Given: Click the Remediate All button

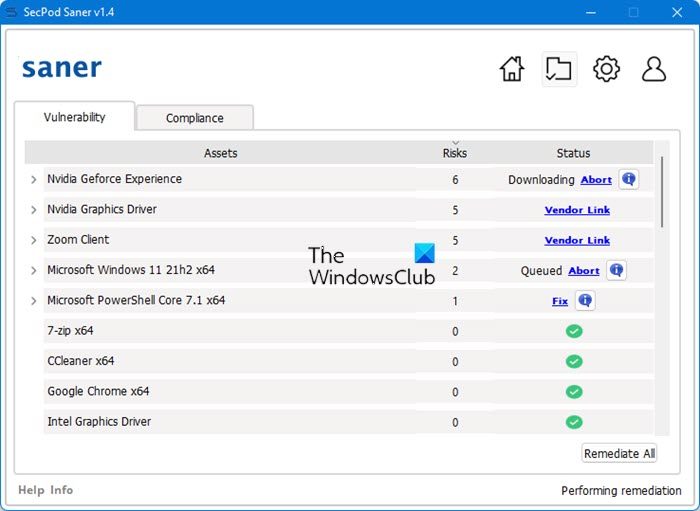Looking at the screenshot, I should [x=619, y=453].
